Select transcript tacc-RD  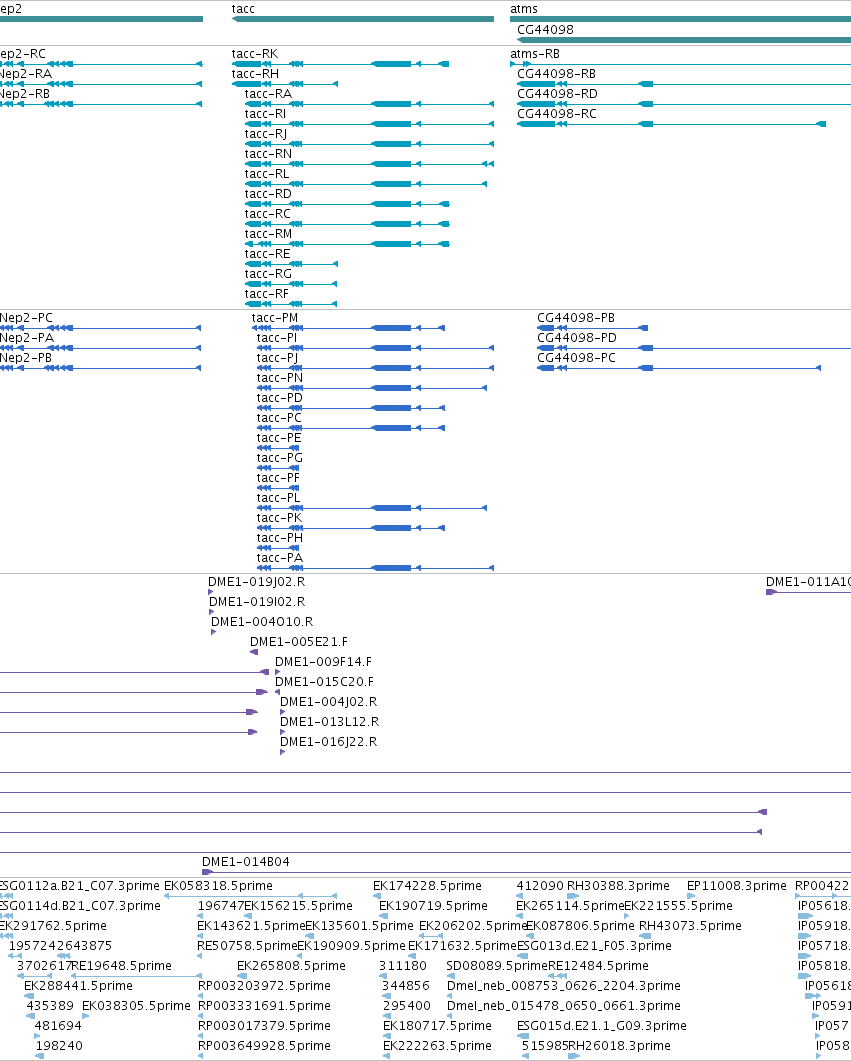pyautogui.click(x=347, y=204)
